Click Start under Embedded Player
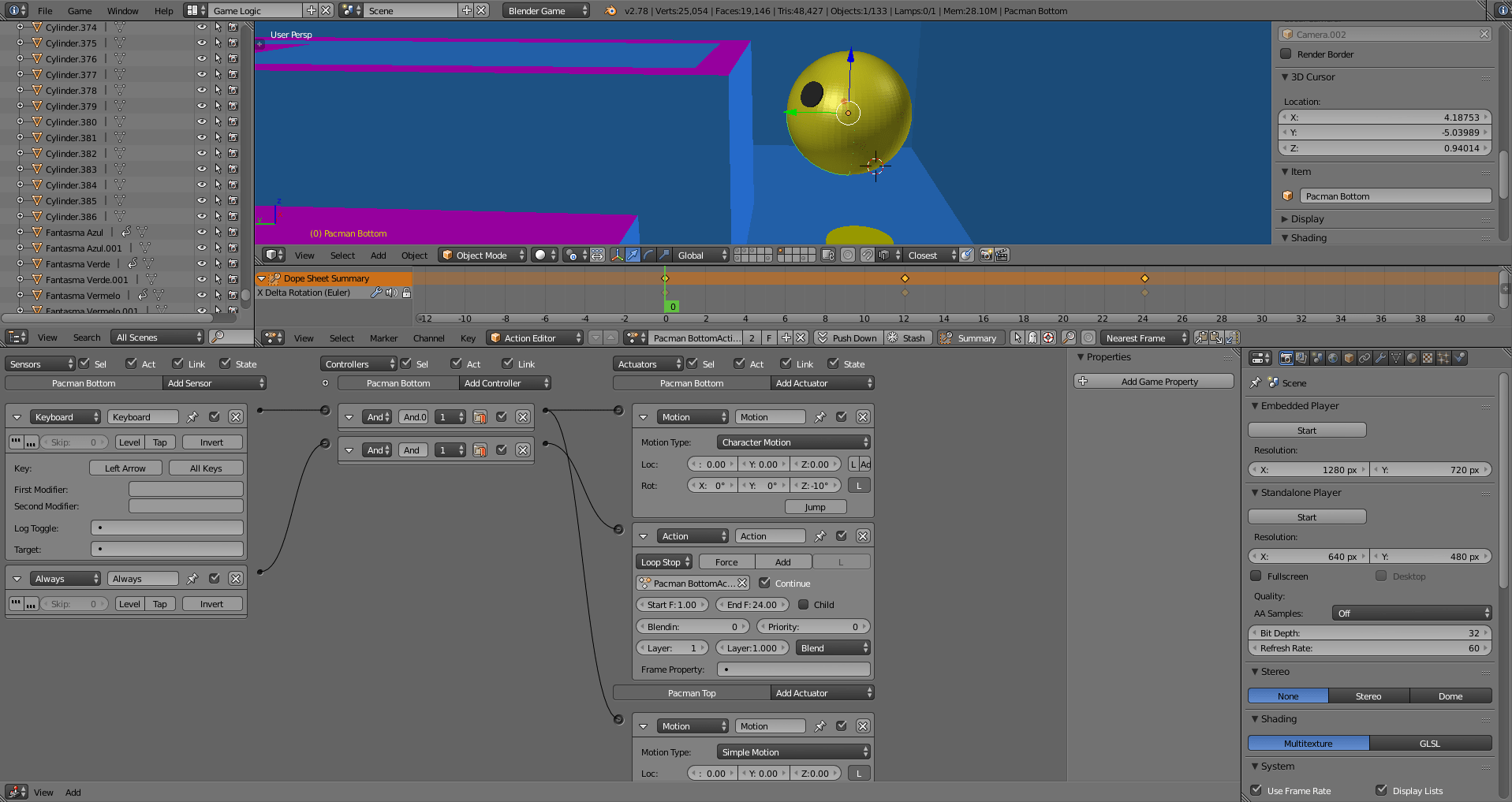 point(1307,430)
